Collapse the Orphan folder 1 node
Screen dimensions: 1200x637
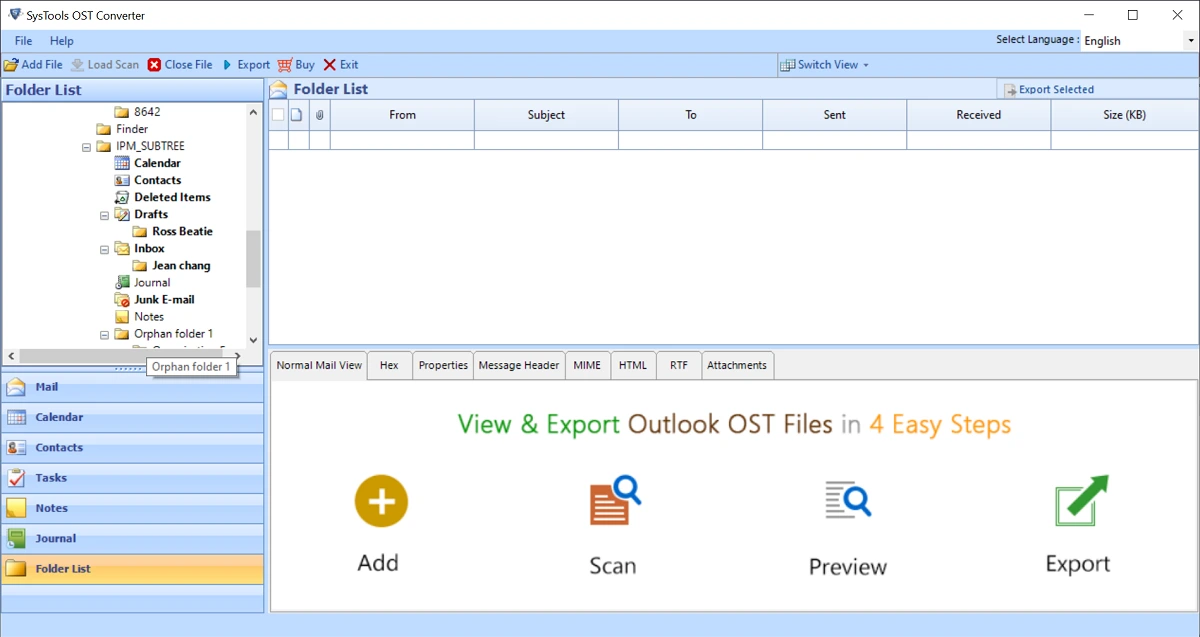tap(105, 334)
